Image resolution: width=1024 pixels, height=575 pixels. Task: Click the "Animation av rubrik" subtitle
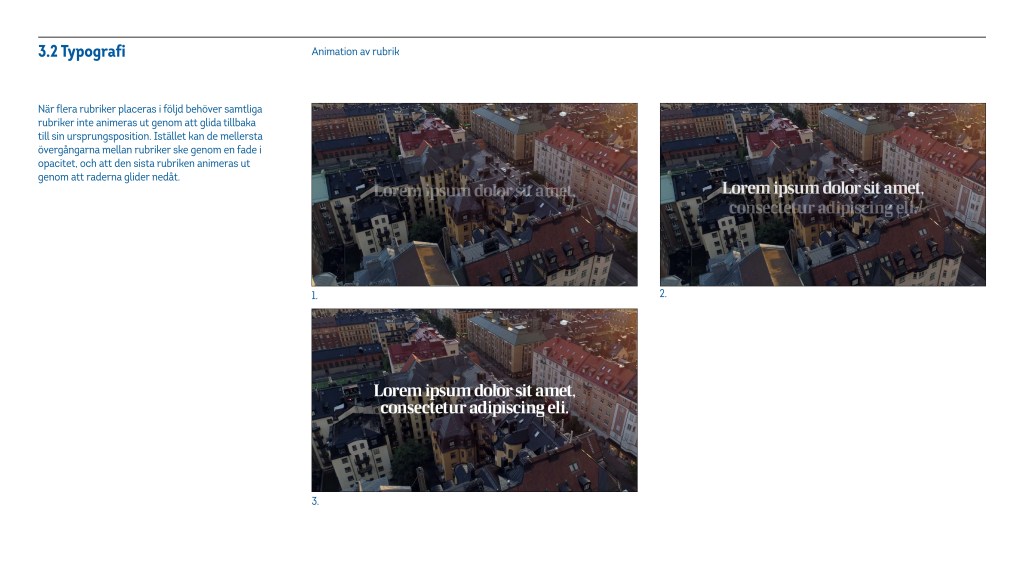pos(355,52)
